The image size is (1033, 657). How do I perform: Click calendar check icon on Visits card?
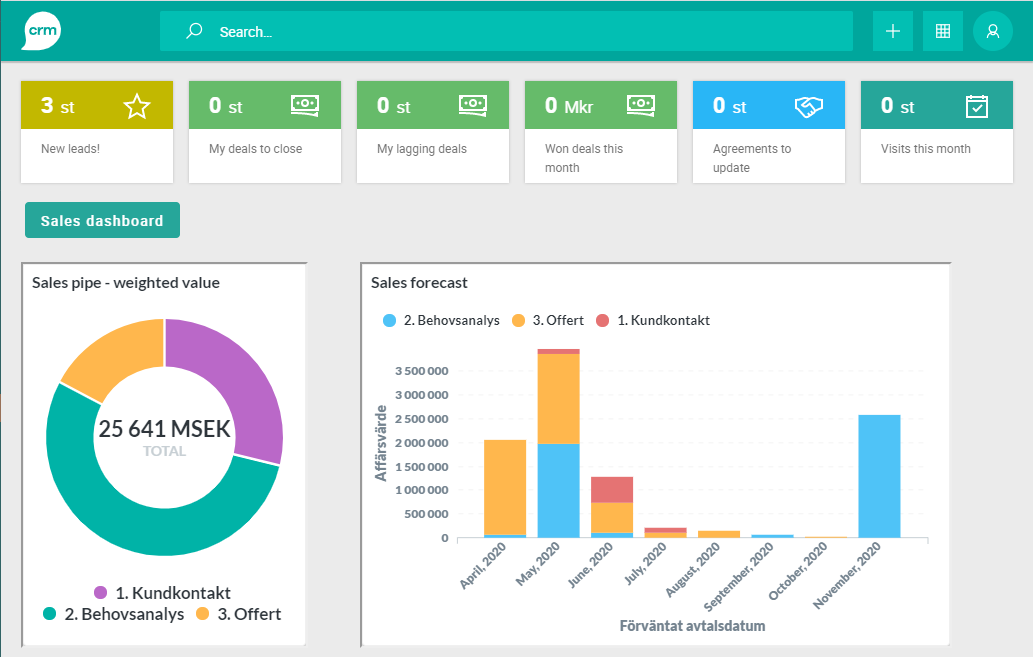click(x=976, y=106)
